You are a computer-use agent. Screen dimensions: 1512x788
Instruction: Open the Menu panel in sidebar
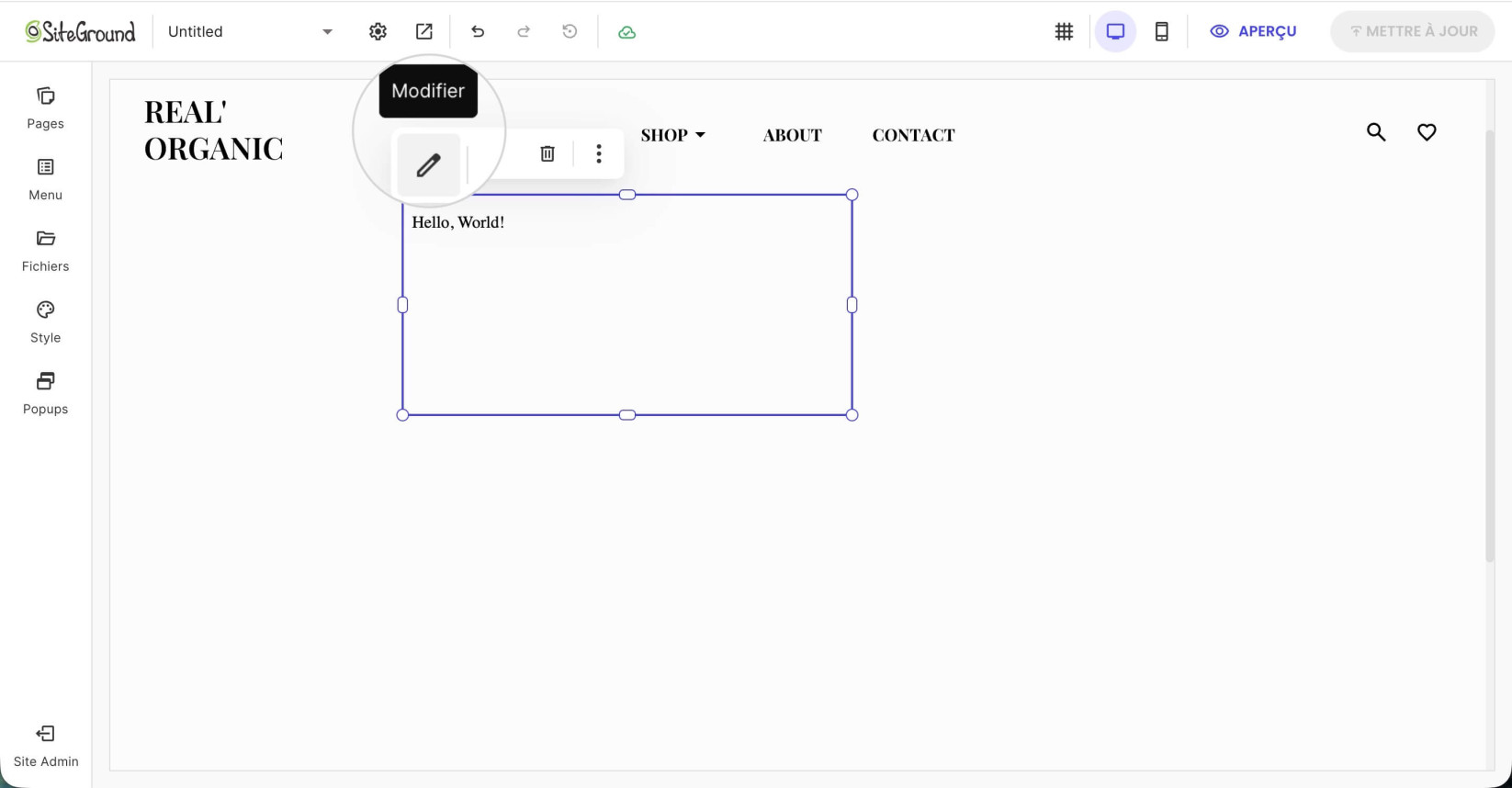coord(45,179)
